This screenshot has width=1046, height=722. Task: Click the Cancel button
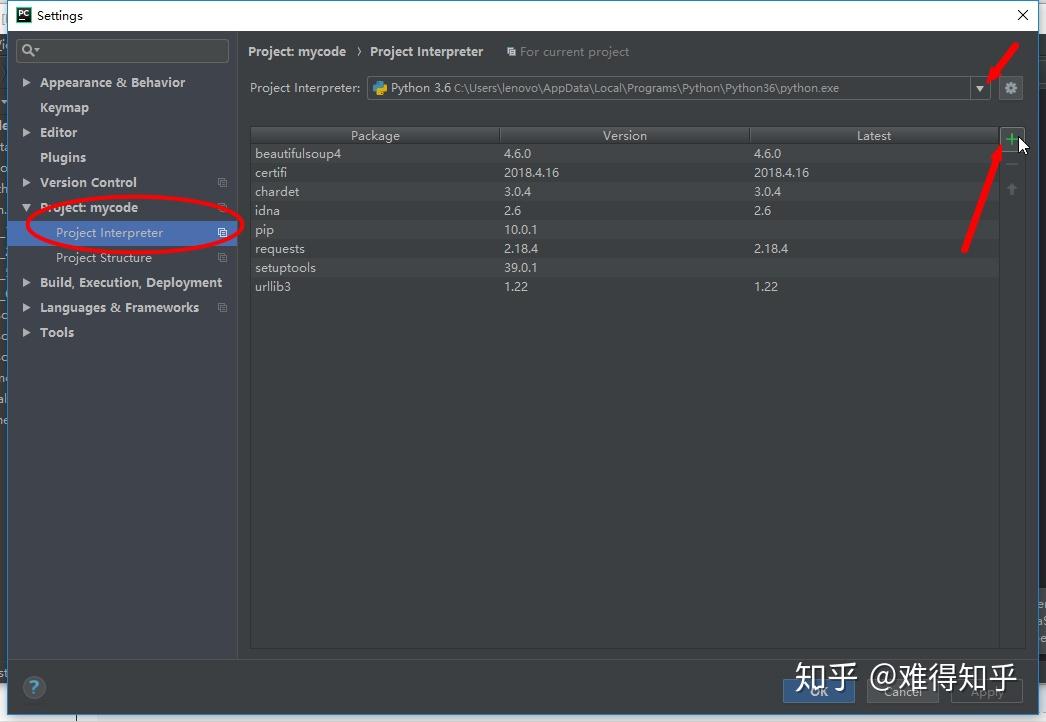tap(903, 692)
